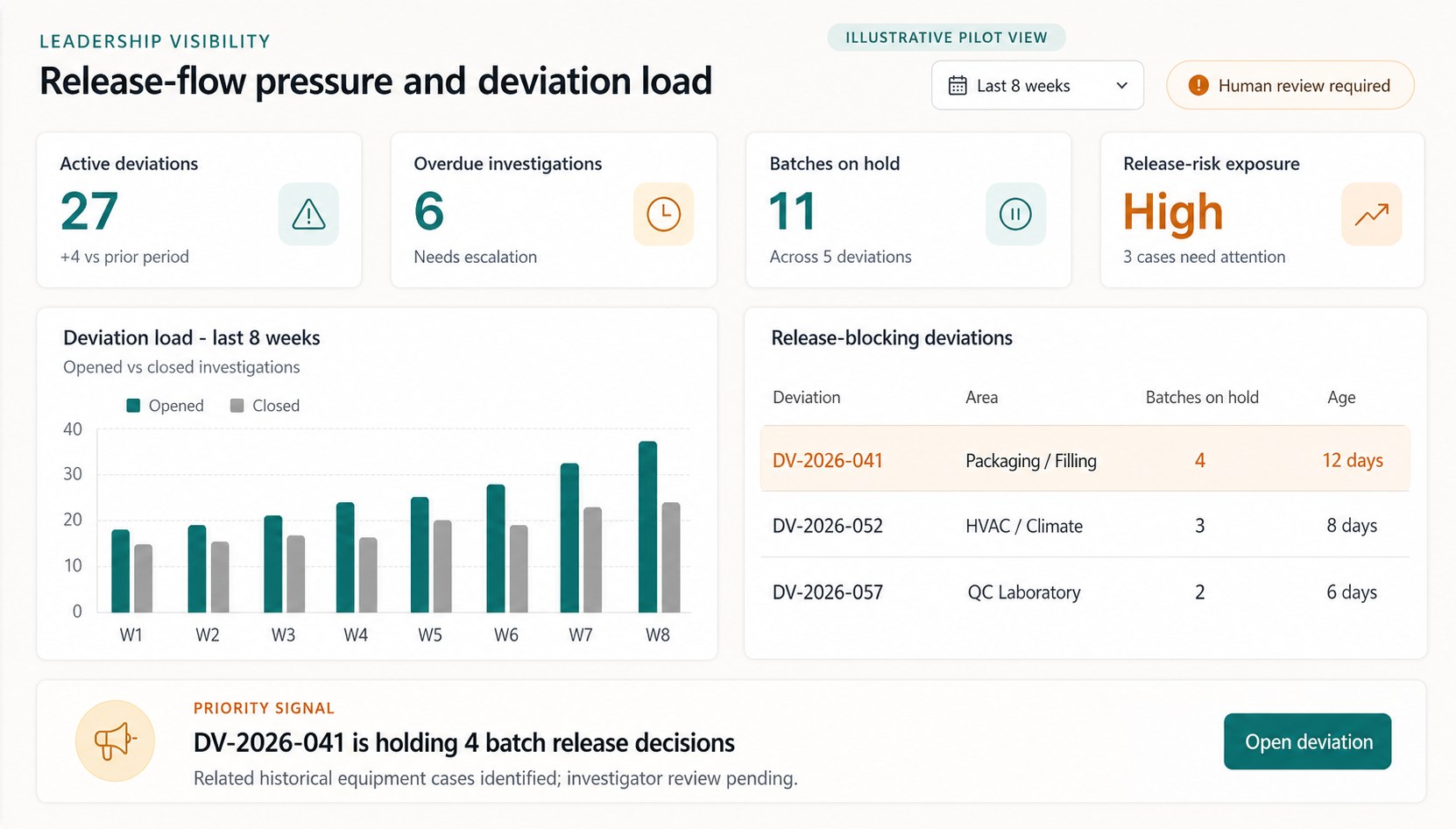Click the +4 vs prior period text

(124, 257)
